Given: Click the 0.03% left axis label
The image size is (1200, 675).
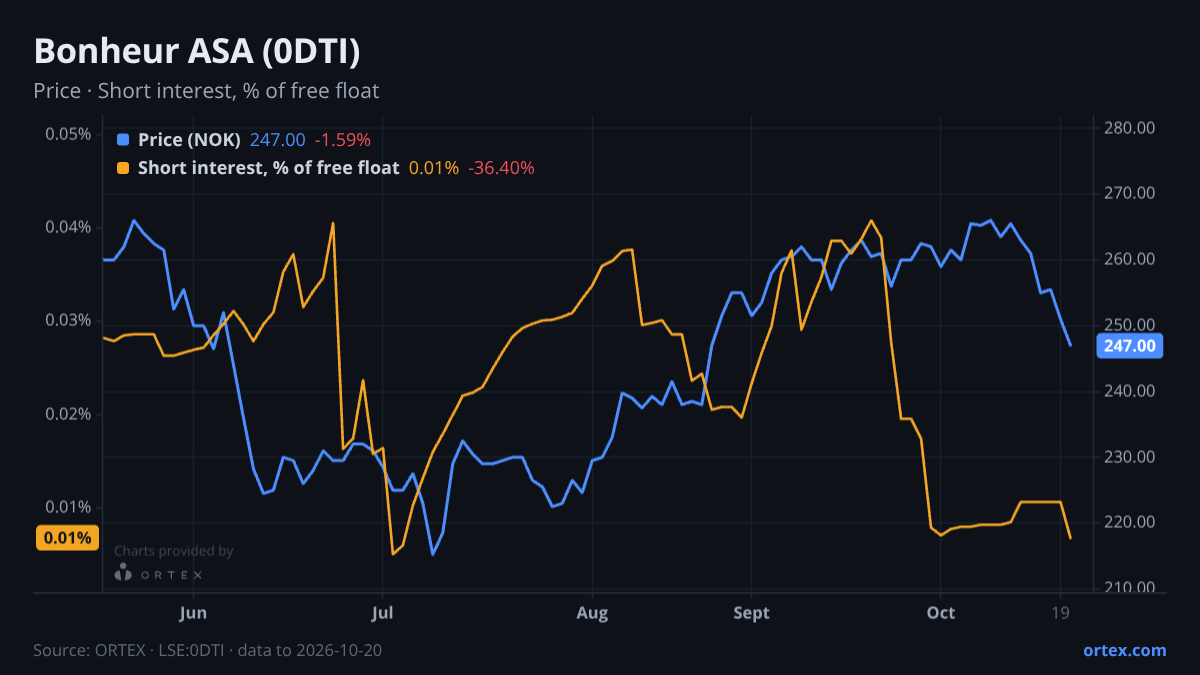Looking at the screenshot, I should point(68,320).
